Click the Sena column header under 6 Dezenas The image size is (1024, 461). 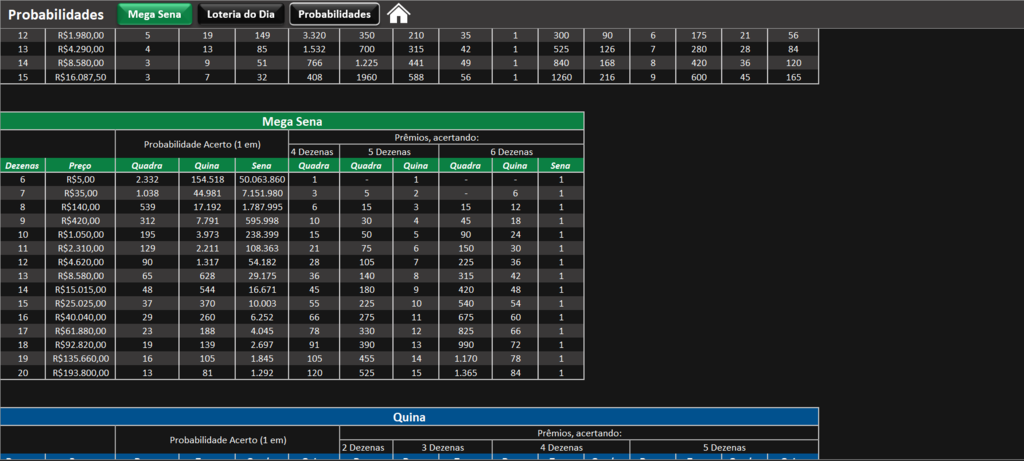click(561, 166)
